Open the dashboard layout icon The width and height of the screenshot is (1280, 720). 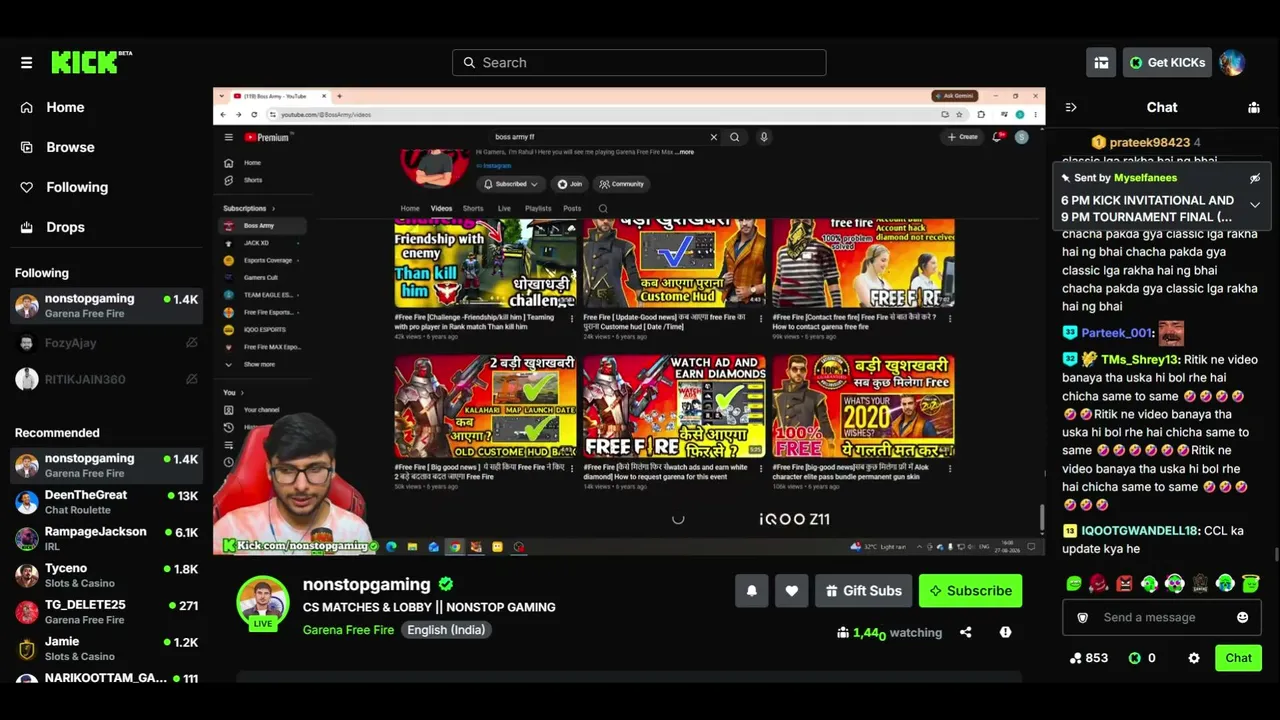(x=1101, y=62)
